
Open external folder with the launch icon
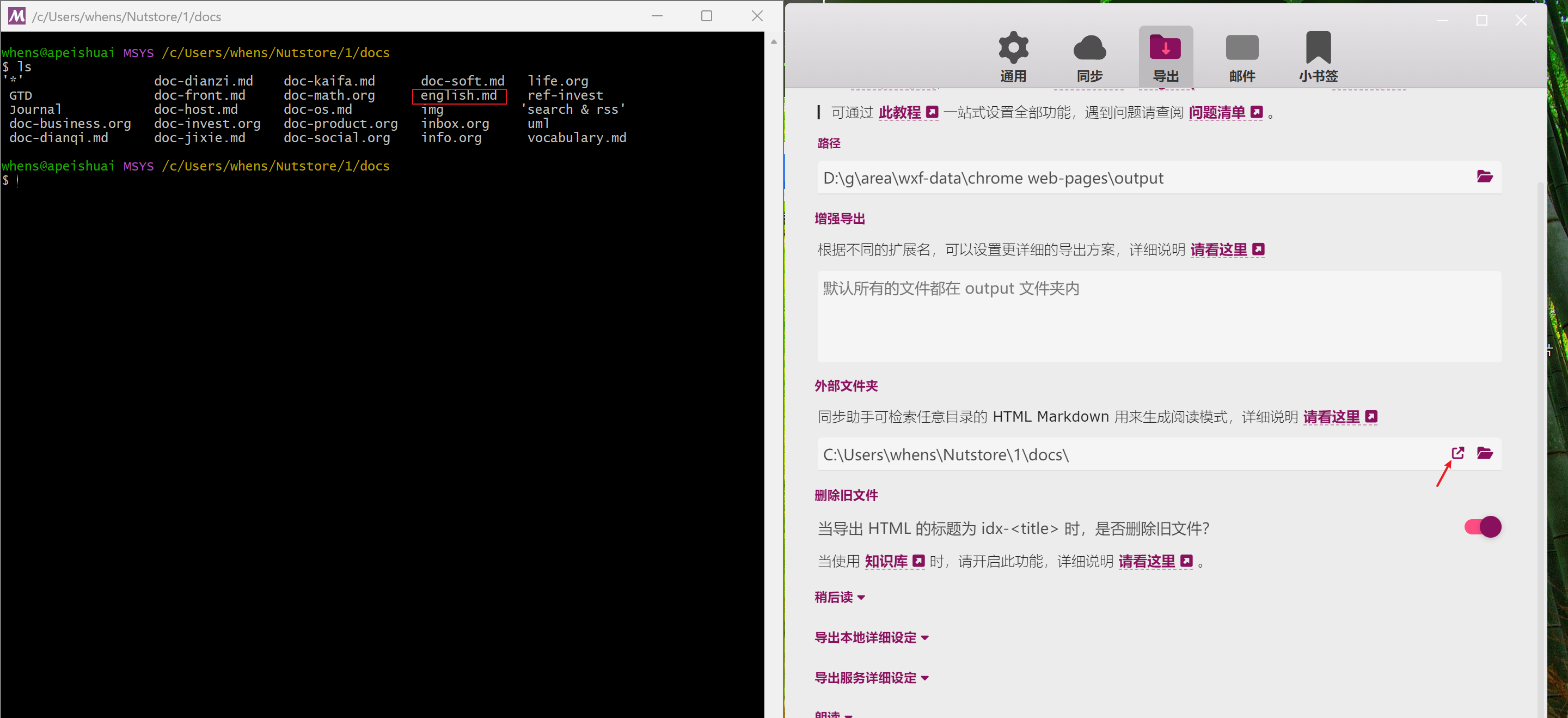click(x=1458, y=453)
